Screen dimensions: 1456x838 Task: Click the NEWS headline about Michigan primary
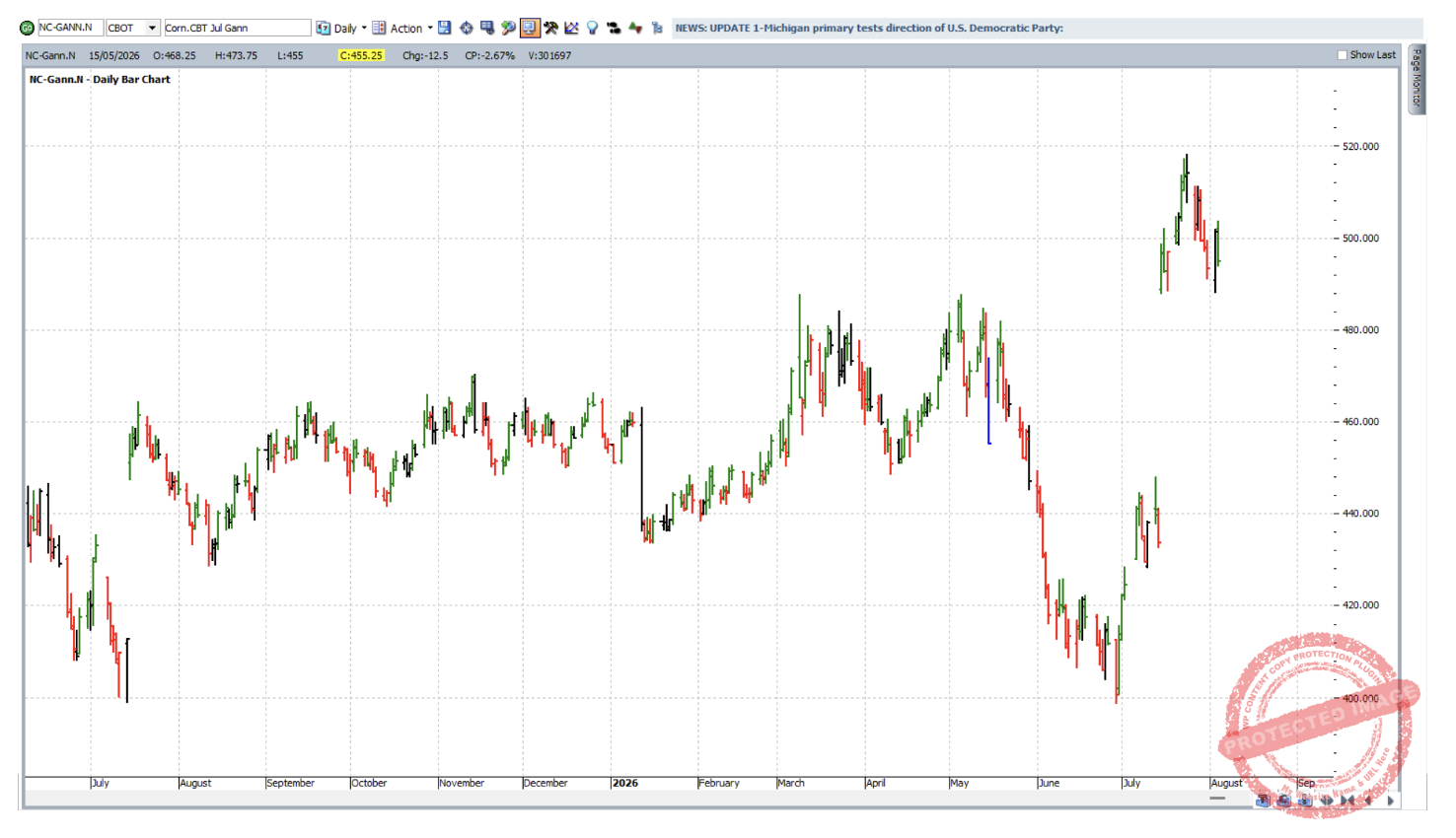tap(869, 28)
